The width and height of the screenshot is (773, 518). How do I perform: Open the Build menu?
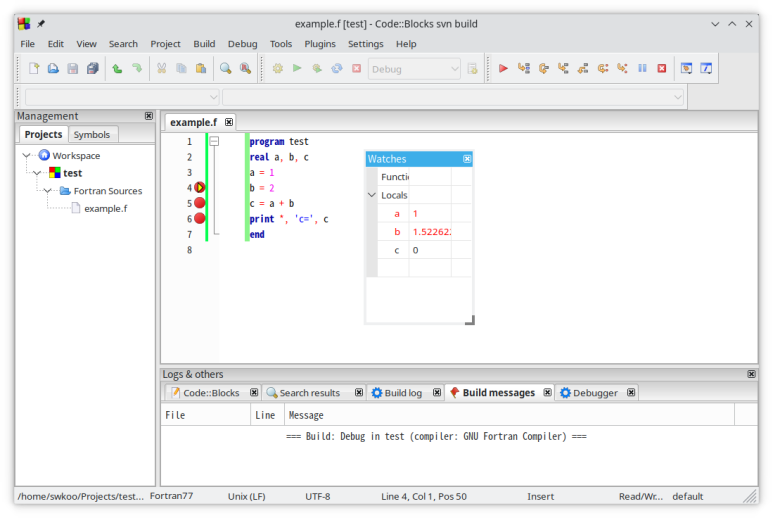(x=204, y=44)
